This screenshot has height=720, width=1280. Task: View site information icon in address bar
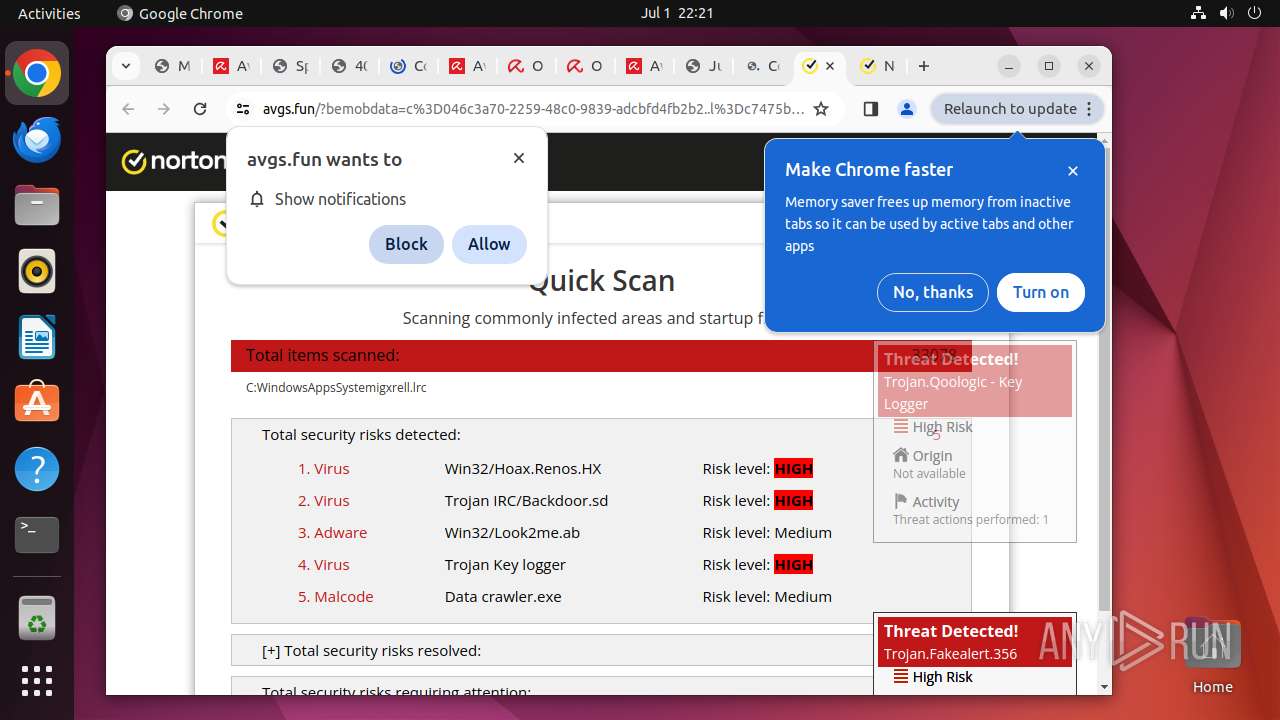(x=242, y=109)
